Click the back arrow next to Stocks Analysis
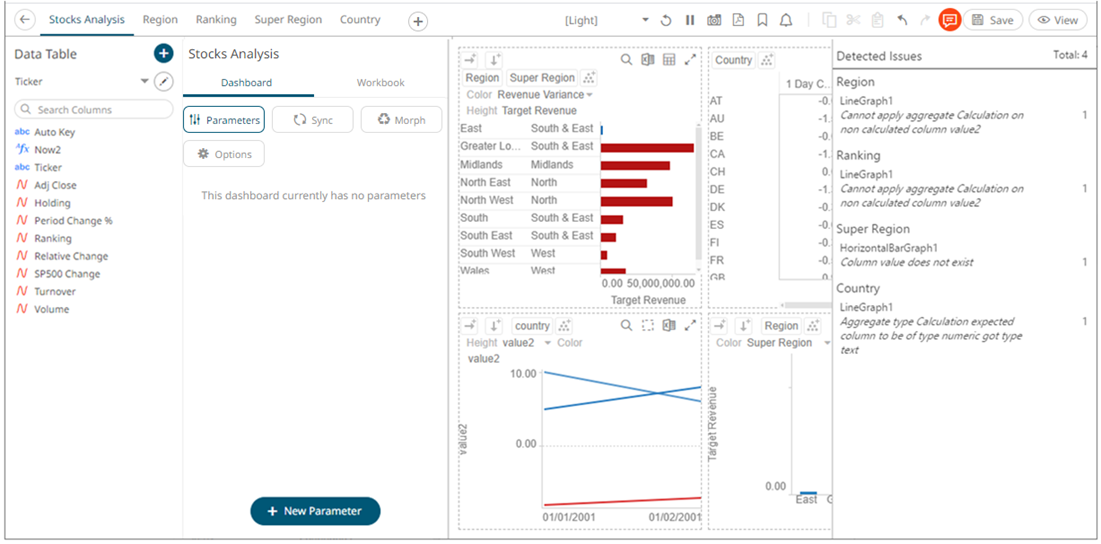This screenshot has width=1101, height=544. coord(26,20)
